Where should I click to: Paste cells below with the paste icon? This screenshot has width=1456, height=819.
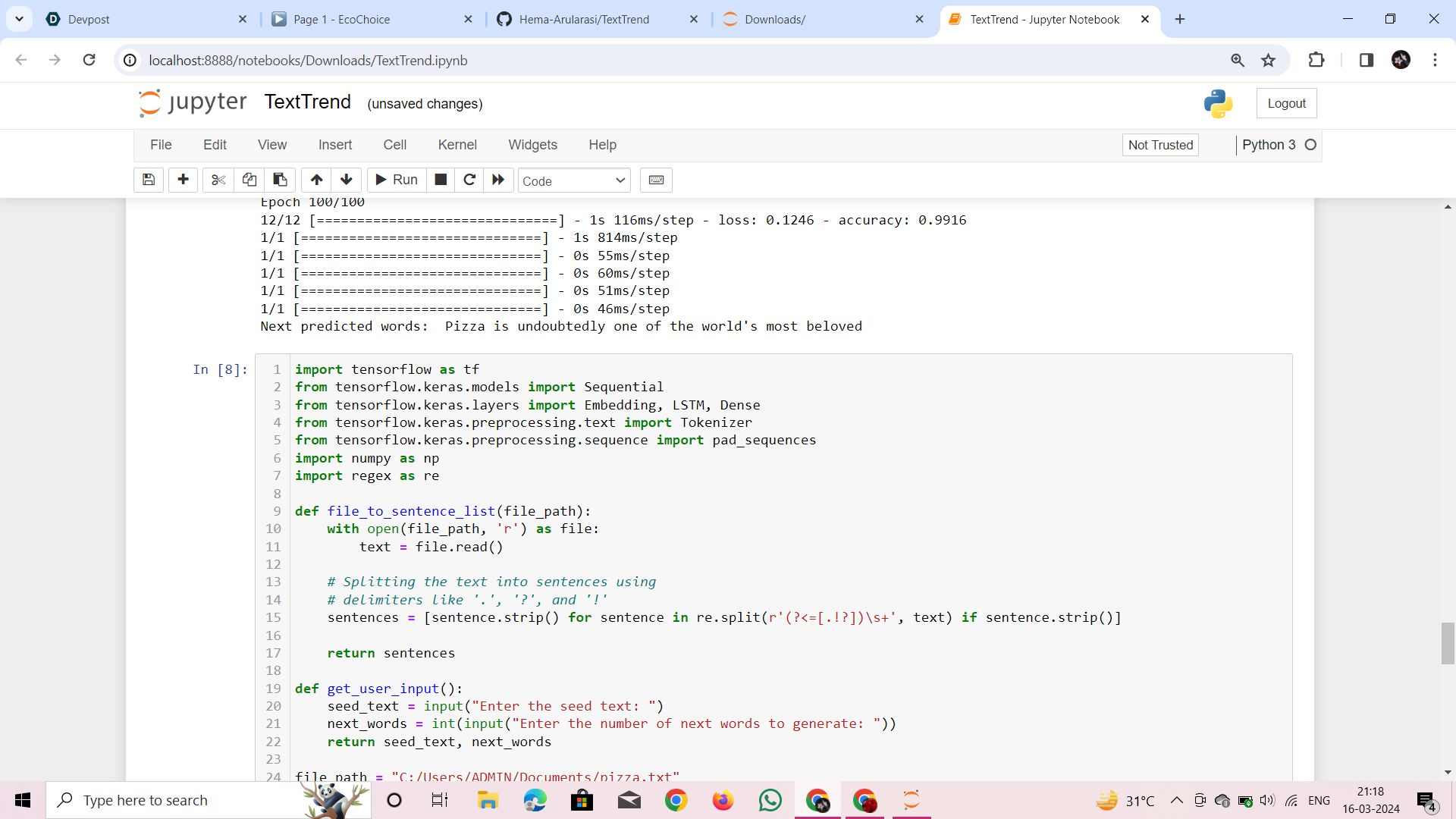(280, 180)
